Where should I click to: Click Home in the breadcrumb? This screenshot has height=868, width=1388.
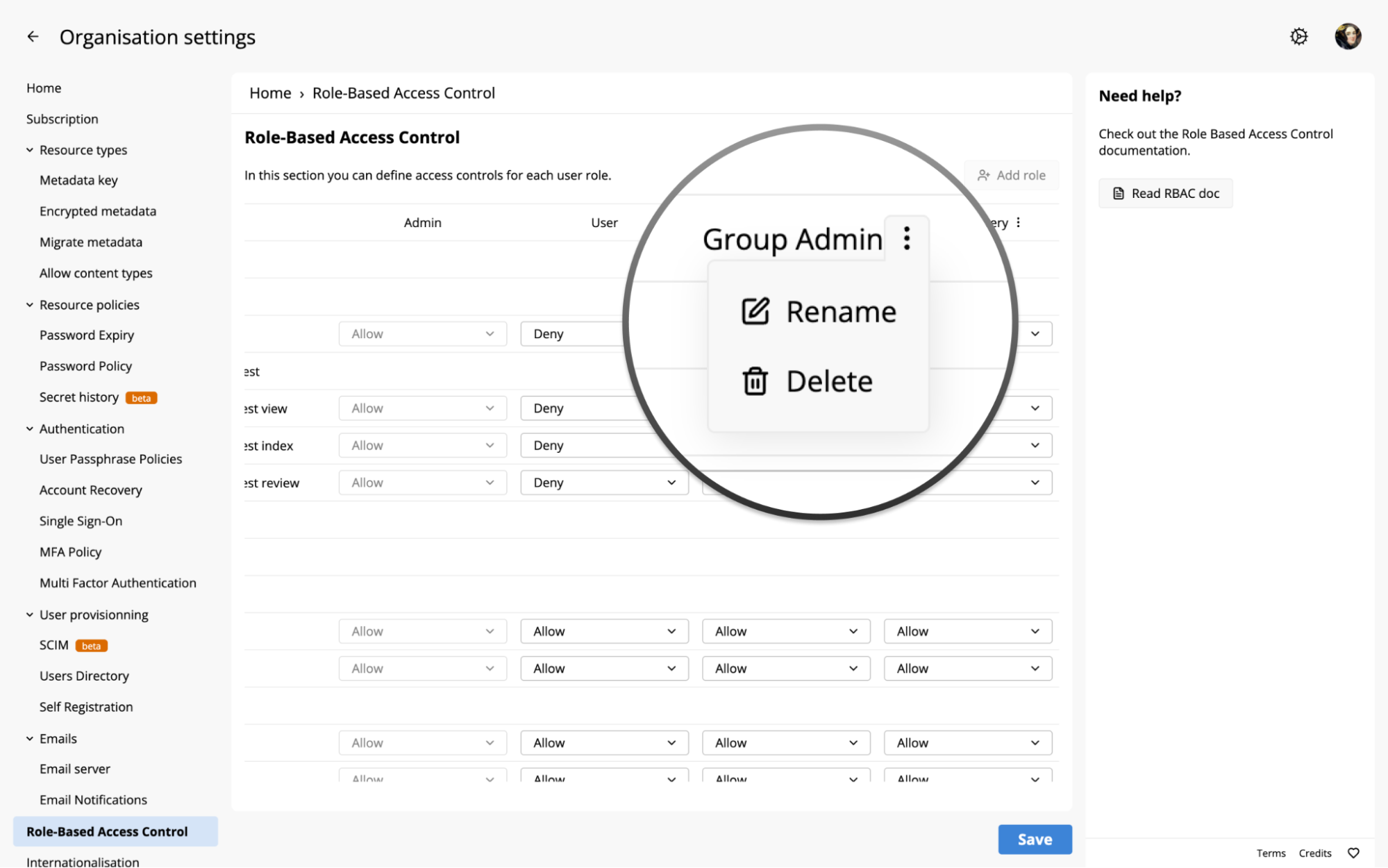pyautogui.click(x=270, y=93)
